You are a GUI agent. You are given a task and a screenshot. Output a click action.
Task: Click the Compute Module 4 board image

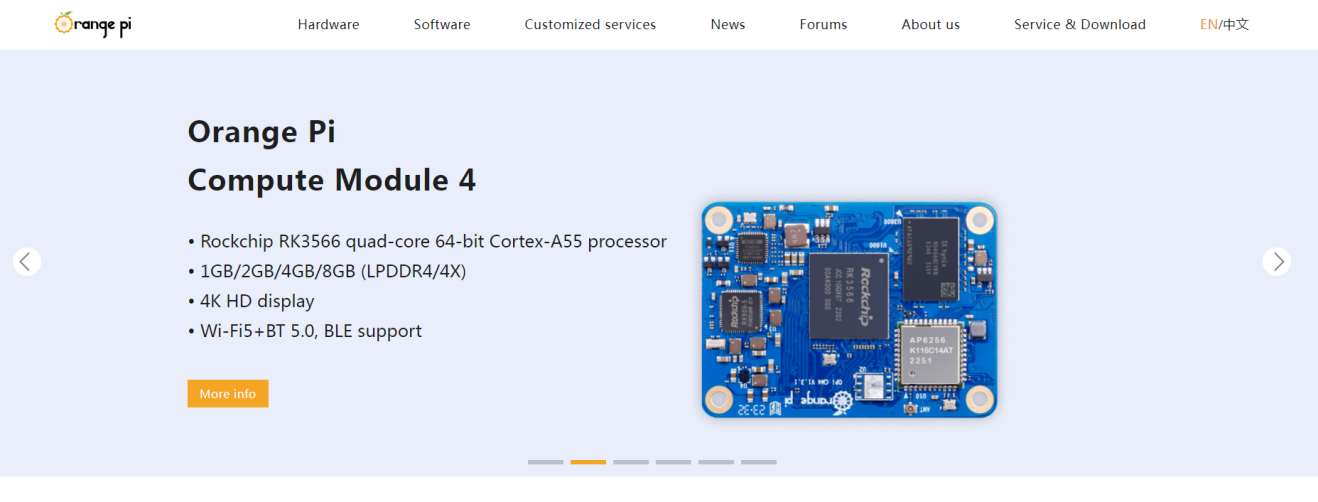(849, 310)
